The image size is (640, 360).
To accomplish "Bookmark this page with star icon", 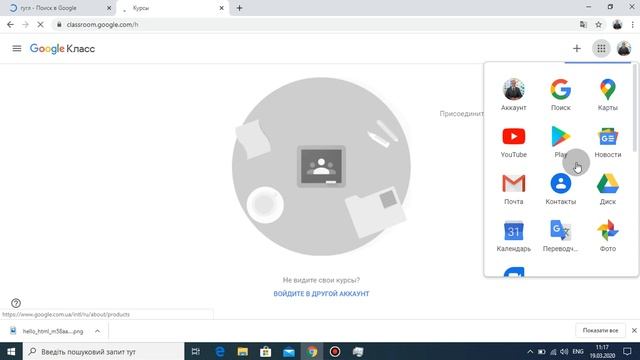I will 598,24.
